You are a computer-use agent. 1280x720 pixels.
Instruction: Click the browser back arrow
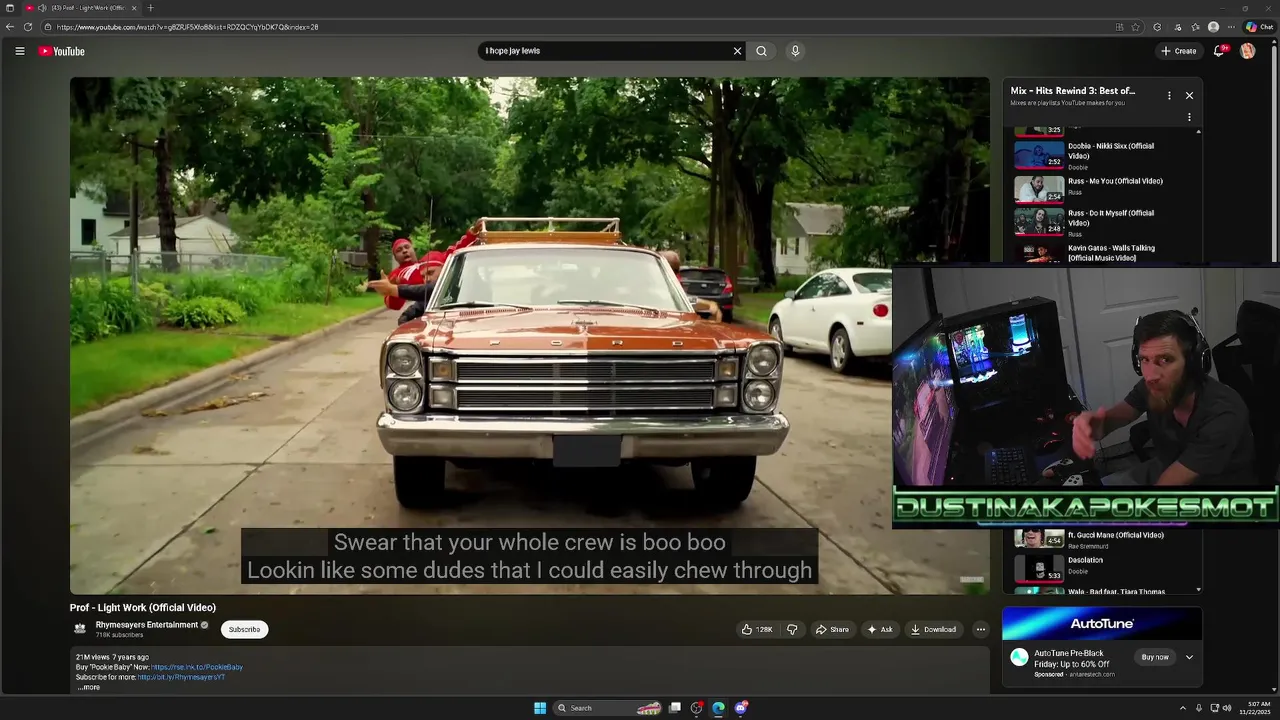pos(10,27)
